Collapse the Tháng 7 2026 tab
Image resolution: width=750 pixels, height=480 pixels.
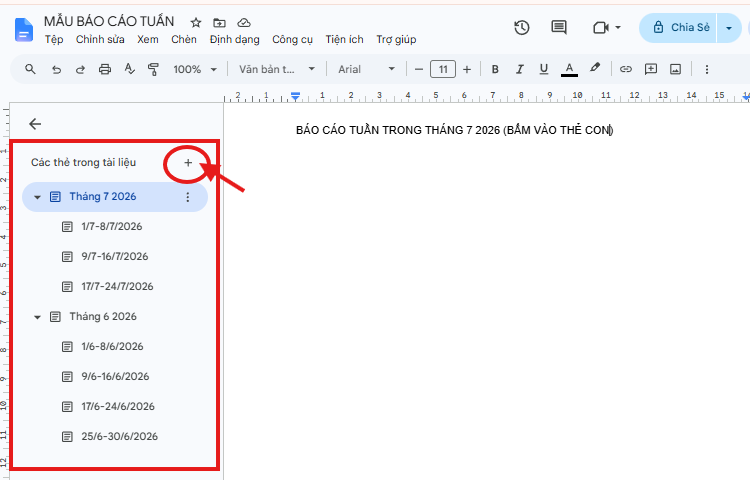click(x=37, y=197)
